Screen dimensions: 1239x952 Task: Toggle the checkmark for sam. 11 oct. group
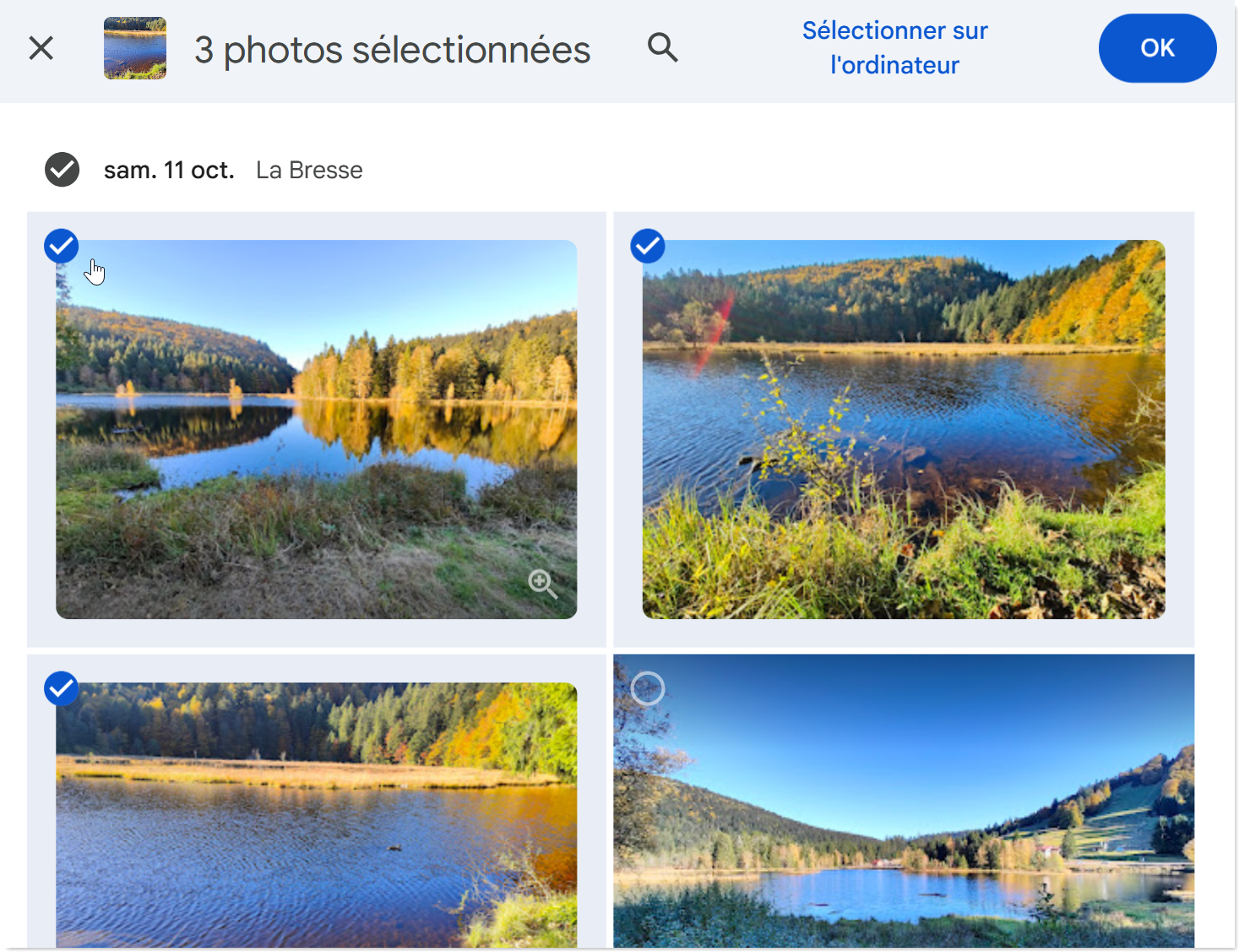click(62, 170)
